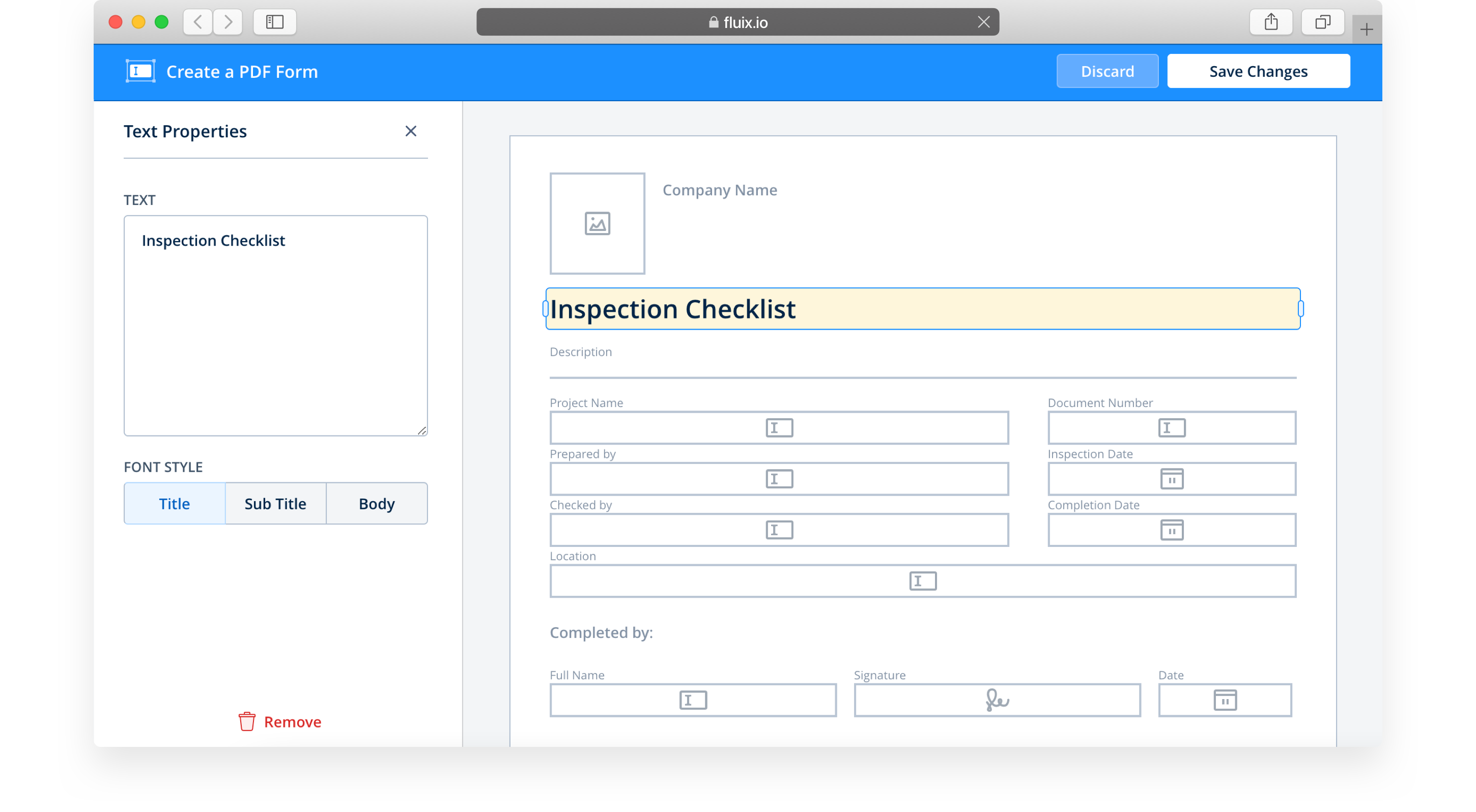Click the trash icon beside Remove
This screenshot has width=1476, height=812.
click(247, 721)
